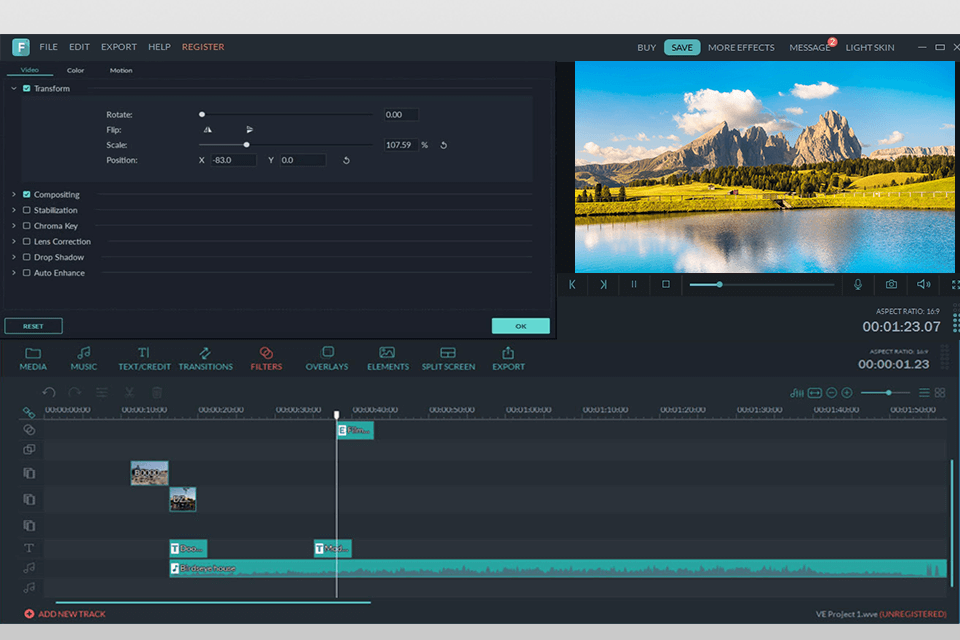Click the trash delete icon
Viewport: 960px width, 640px height.
157,392
